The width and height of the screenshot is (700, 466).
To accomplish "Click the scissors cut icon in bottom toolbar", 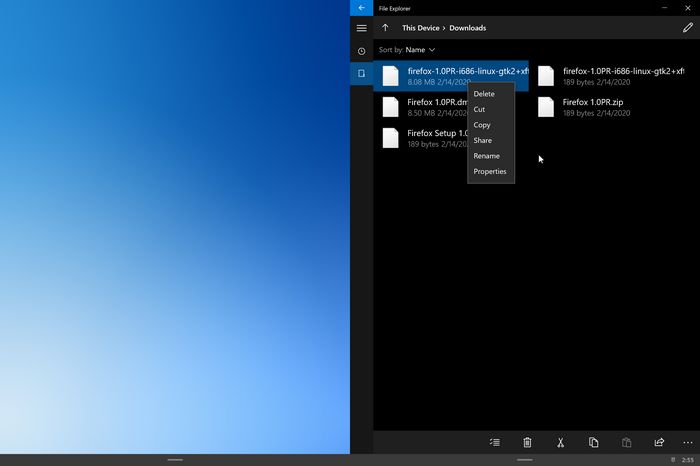I will [560, 442].
